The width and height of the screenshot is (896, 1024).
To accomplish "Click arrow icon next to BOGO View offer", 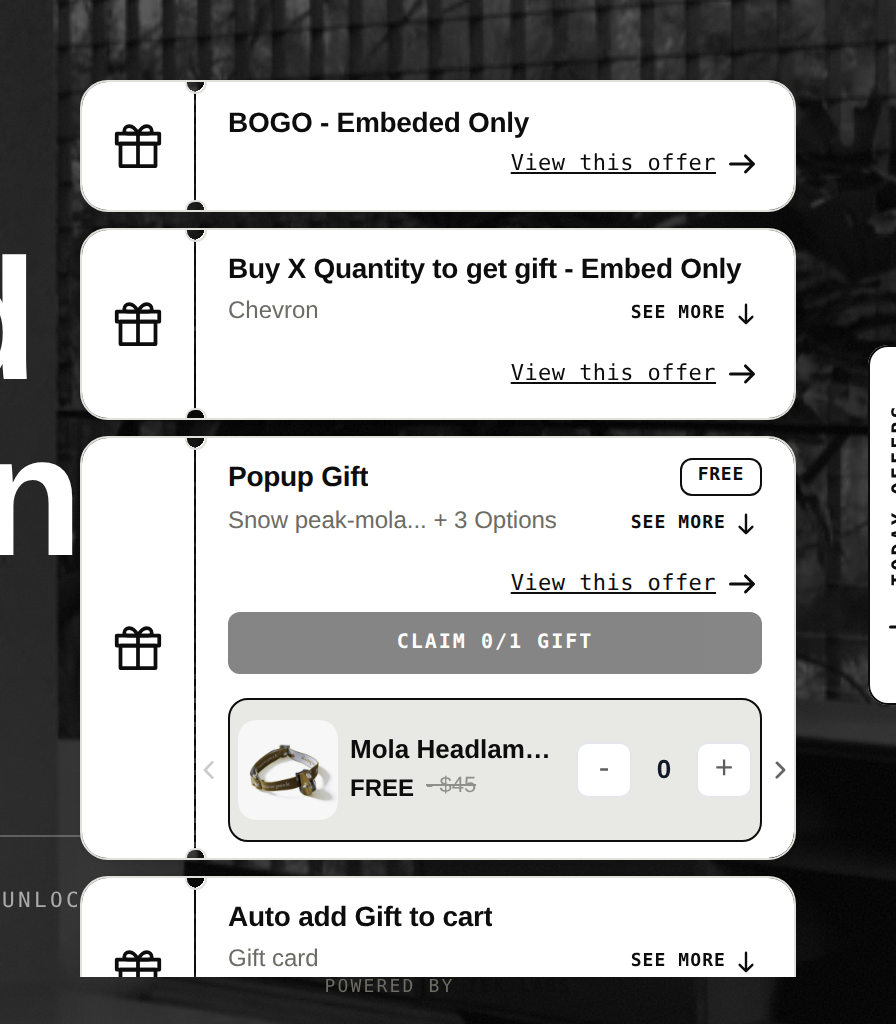I will coord(742,164).
